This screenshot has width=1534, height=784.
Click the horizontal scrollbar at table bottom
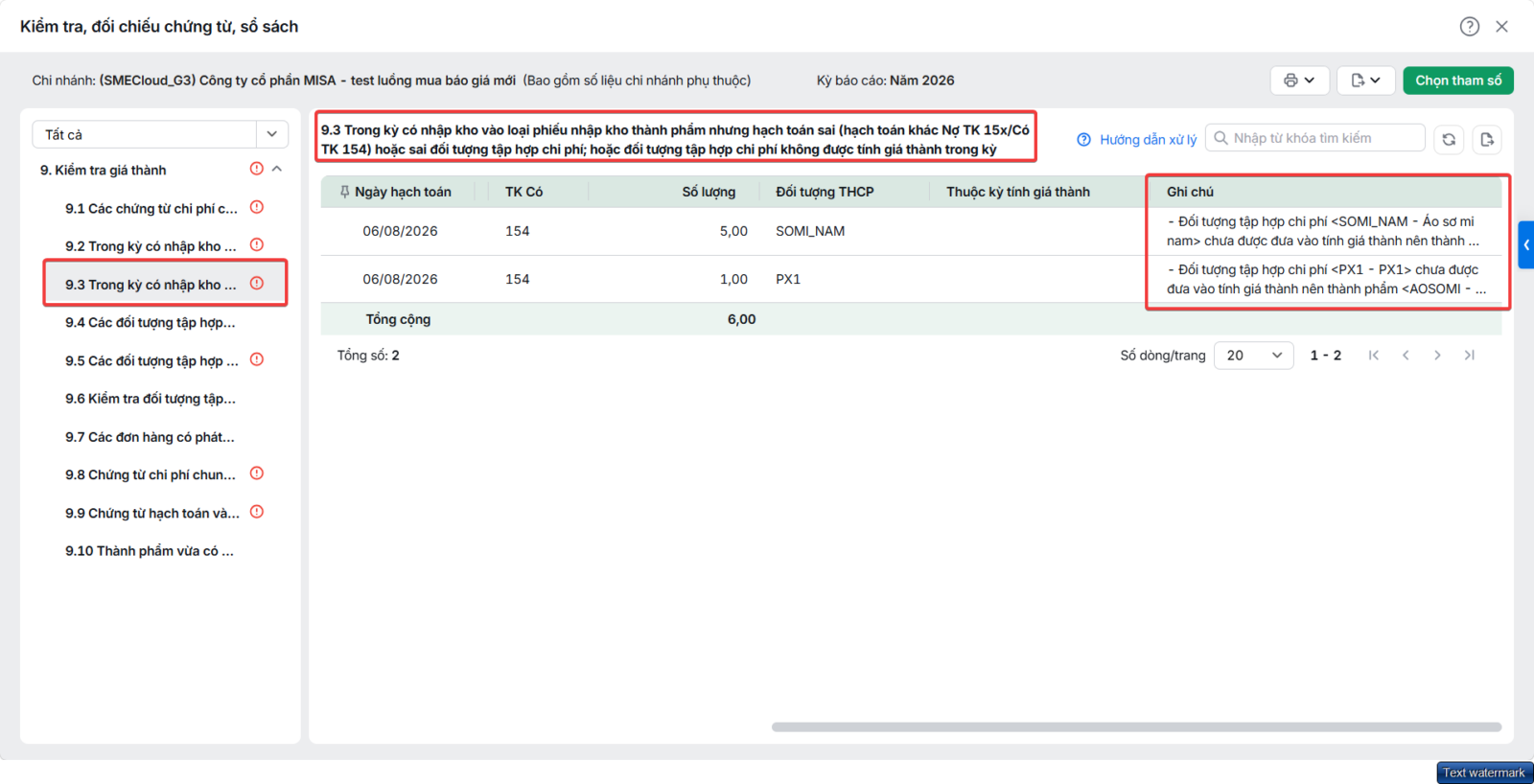point(1136,726)
